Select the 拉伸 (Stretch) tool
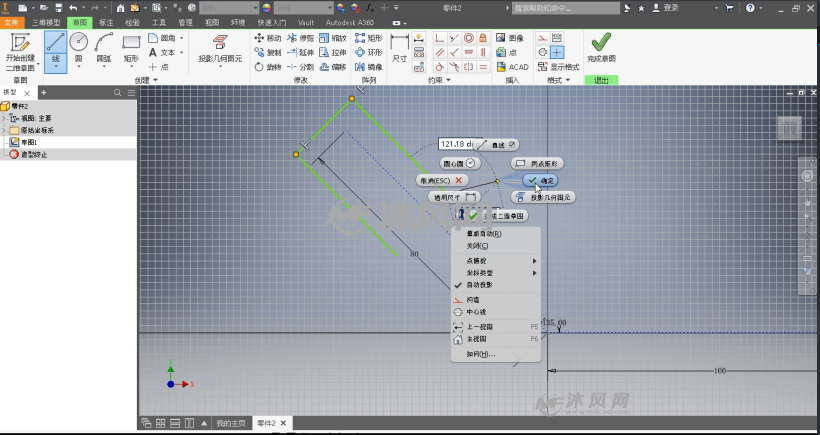 coord(333,52)
